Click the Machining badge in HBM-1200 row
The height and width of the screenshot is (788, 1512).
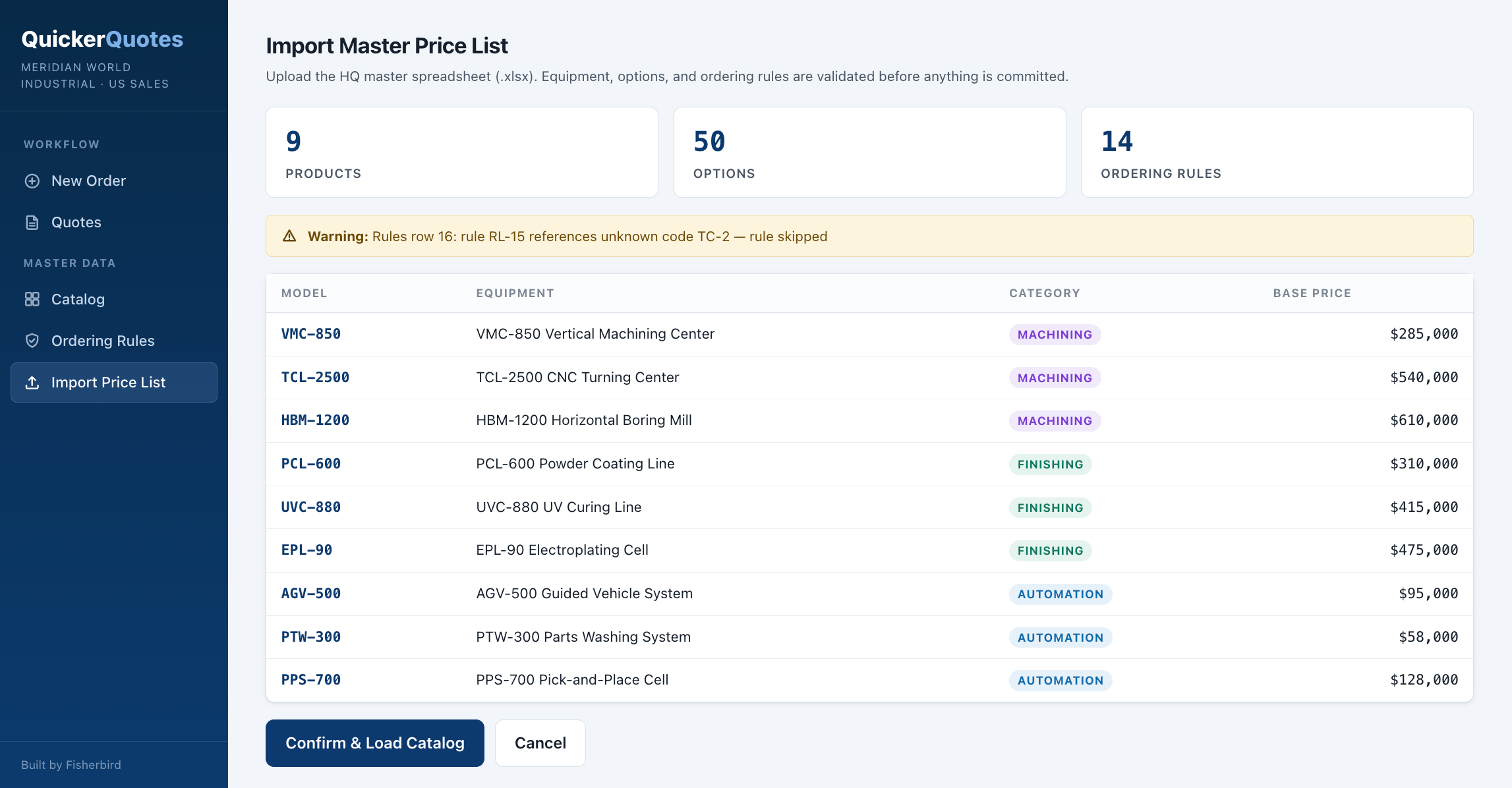1055,421
